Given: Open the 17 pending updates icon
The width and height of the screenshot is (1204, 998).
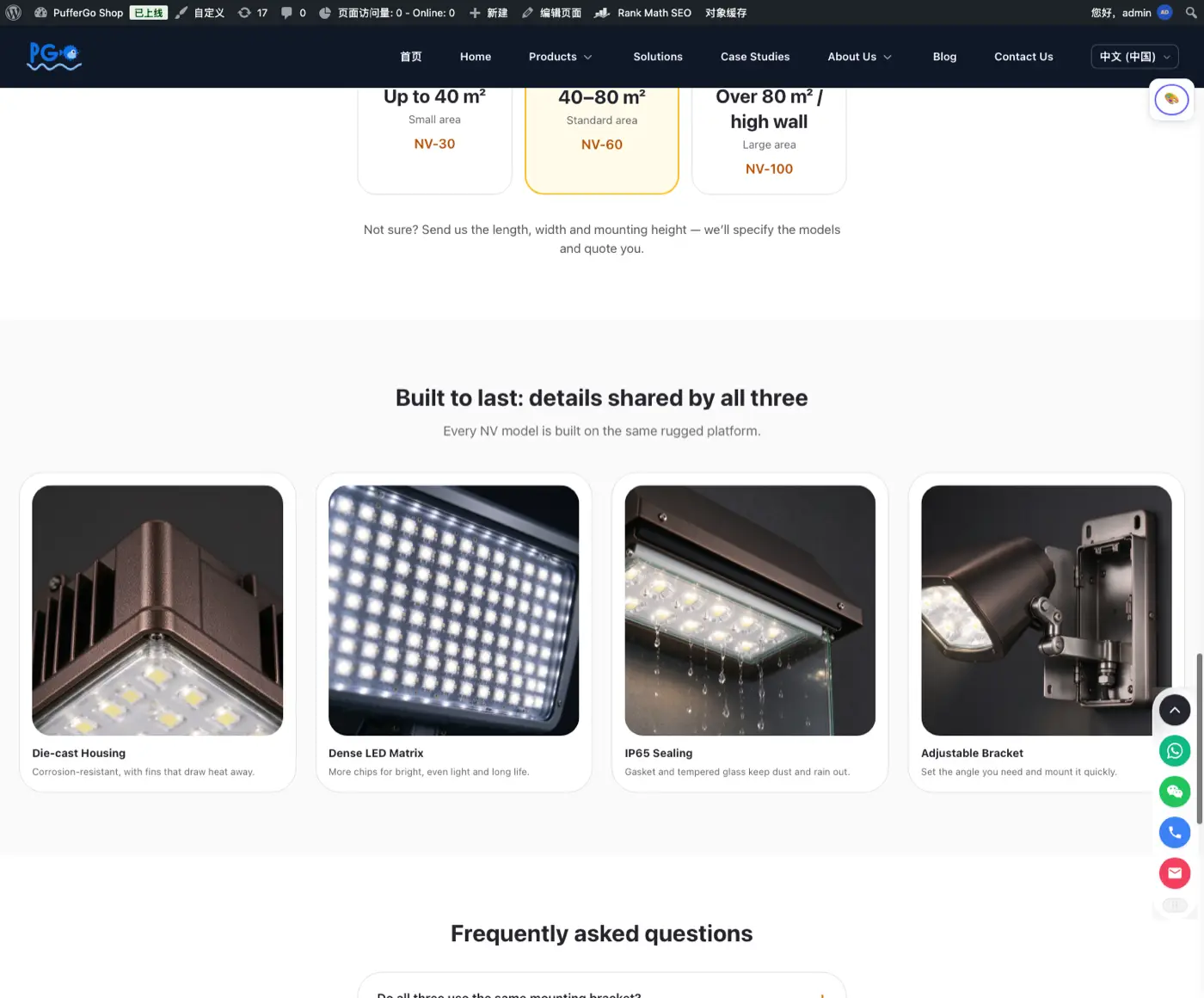Looking at the screenshot, I should click(x=253, y=13).
